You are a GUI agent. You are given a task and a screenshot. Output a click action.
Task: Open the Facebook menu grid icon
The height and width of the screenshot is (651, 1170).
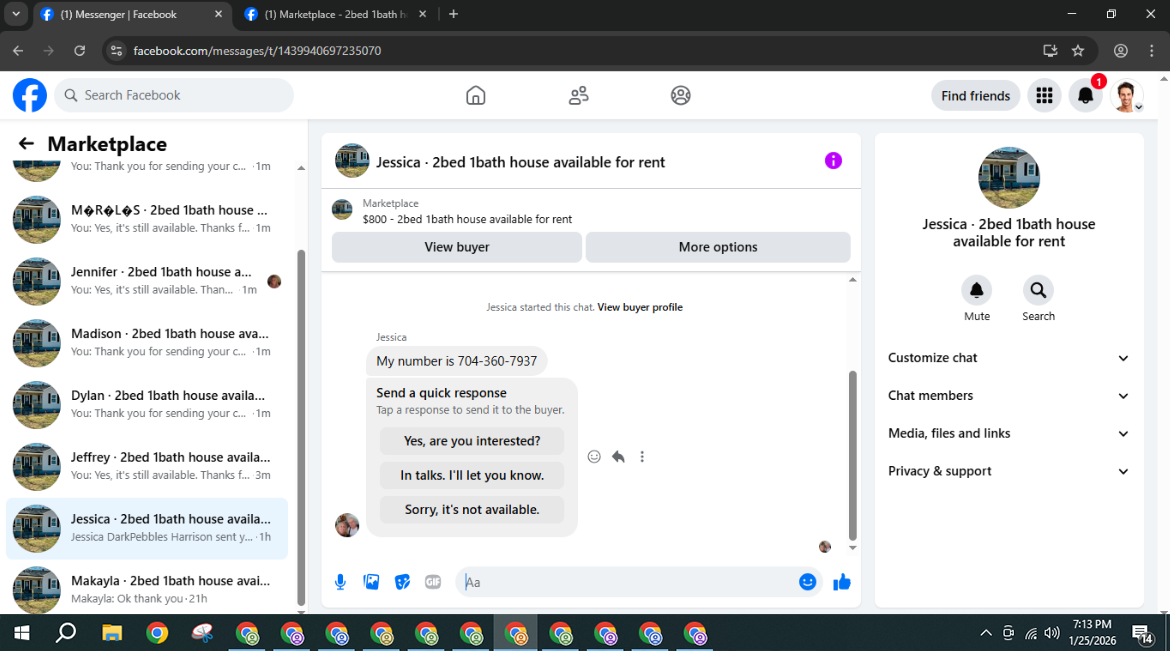1045,96
